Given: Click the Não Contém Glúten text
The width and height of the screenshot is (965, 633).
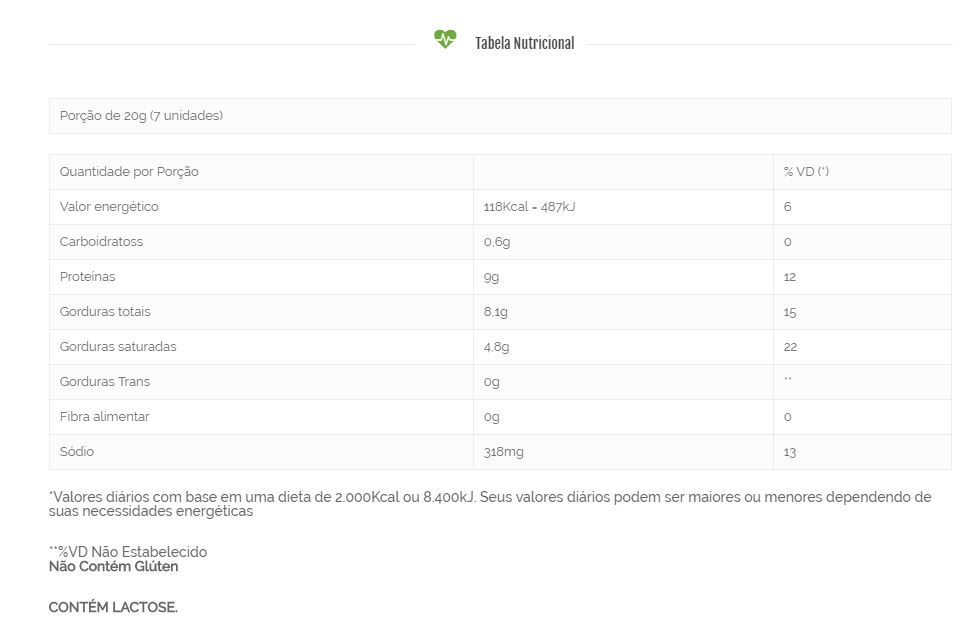Looking at the screenshot, I should (113, 567).
